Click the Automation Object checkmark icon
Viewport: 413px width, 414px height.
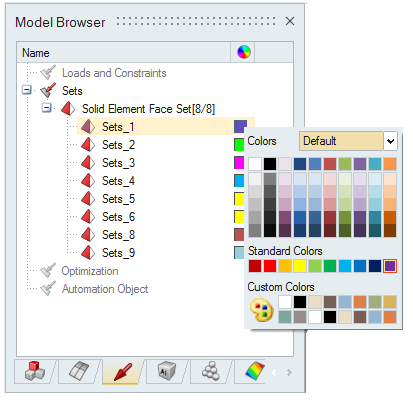[x=48, y=289]
